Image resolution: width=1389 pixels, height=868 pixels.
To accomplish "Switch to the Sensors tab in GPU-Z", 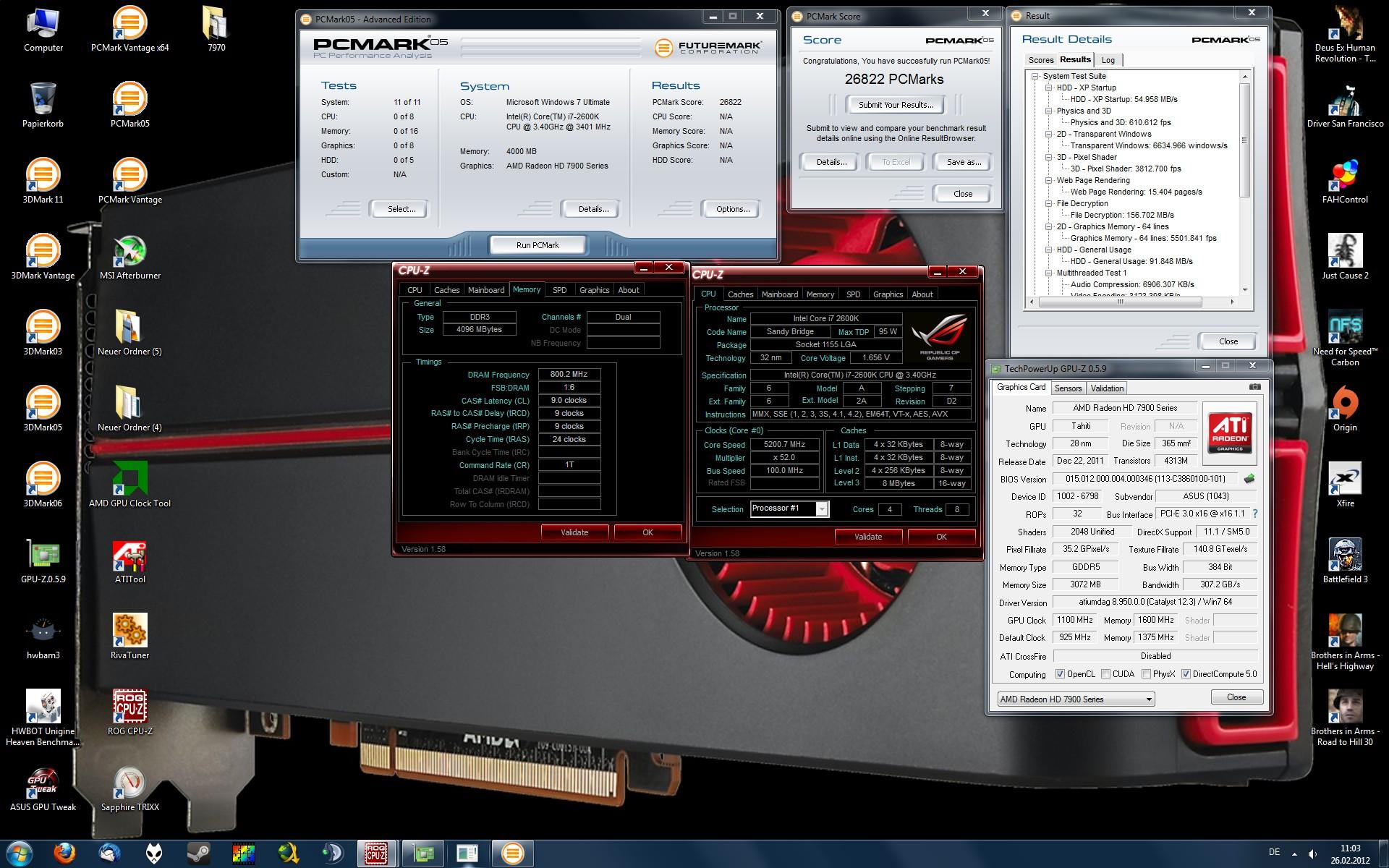I will pos(1068,388).
